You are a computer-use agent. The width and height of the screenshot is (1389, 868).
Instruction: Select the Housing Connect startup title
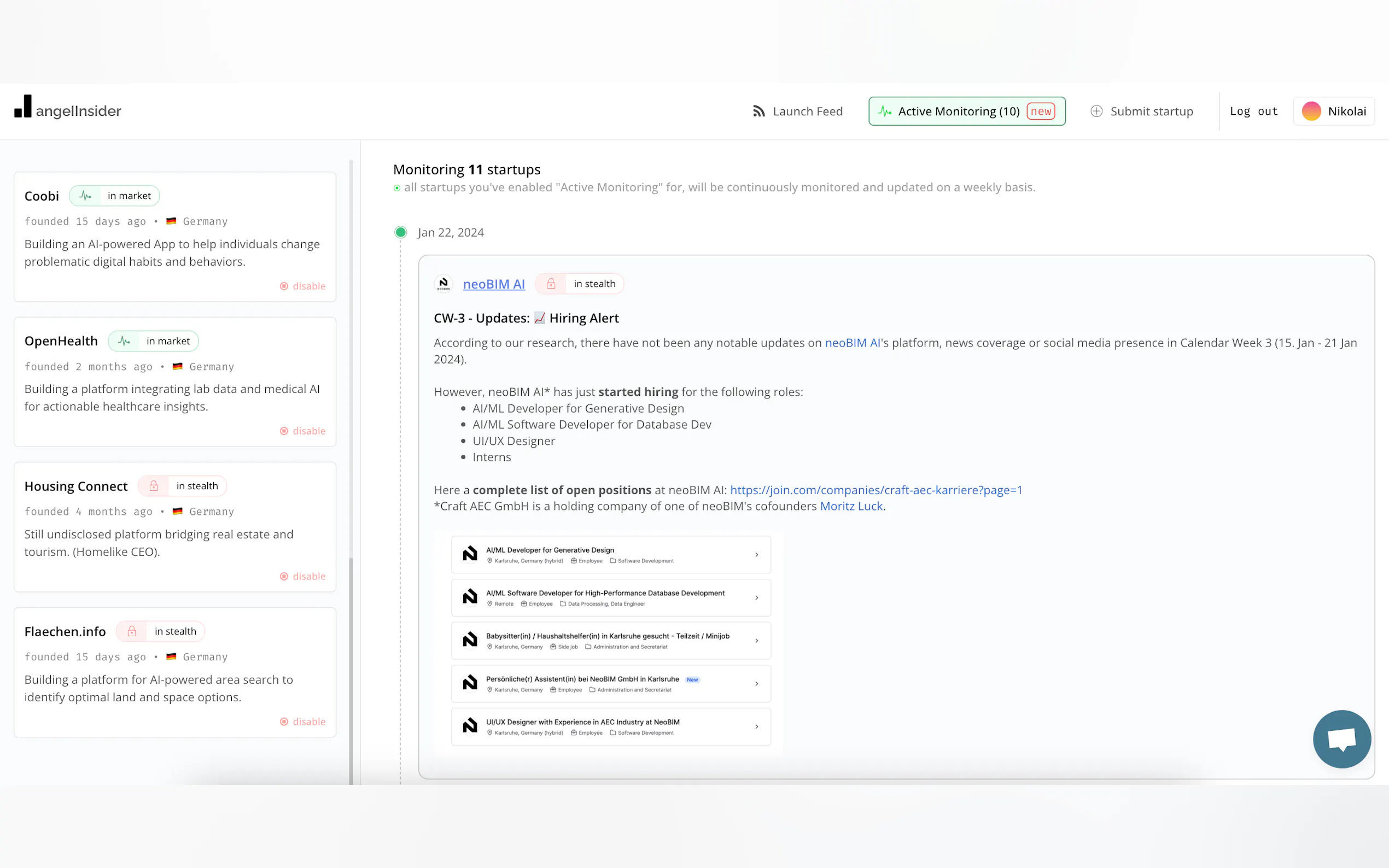click(x=76, y=486)
